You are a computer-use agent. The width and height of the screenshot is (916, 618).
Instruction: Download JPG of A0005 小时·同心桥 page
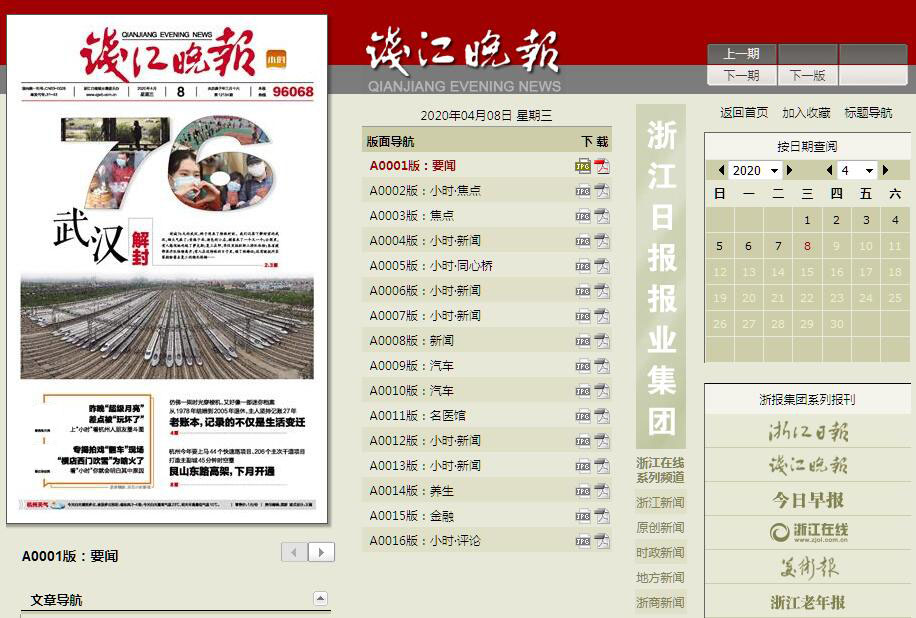coord(582,266)
